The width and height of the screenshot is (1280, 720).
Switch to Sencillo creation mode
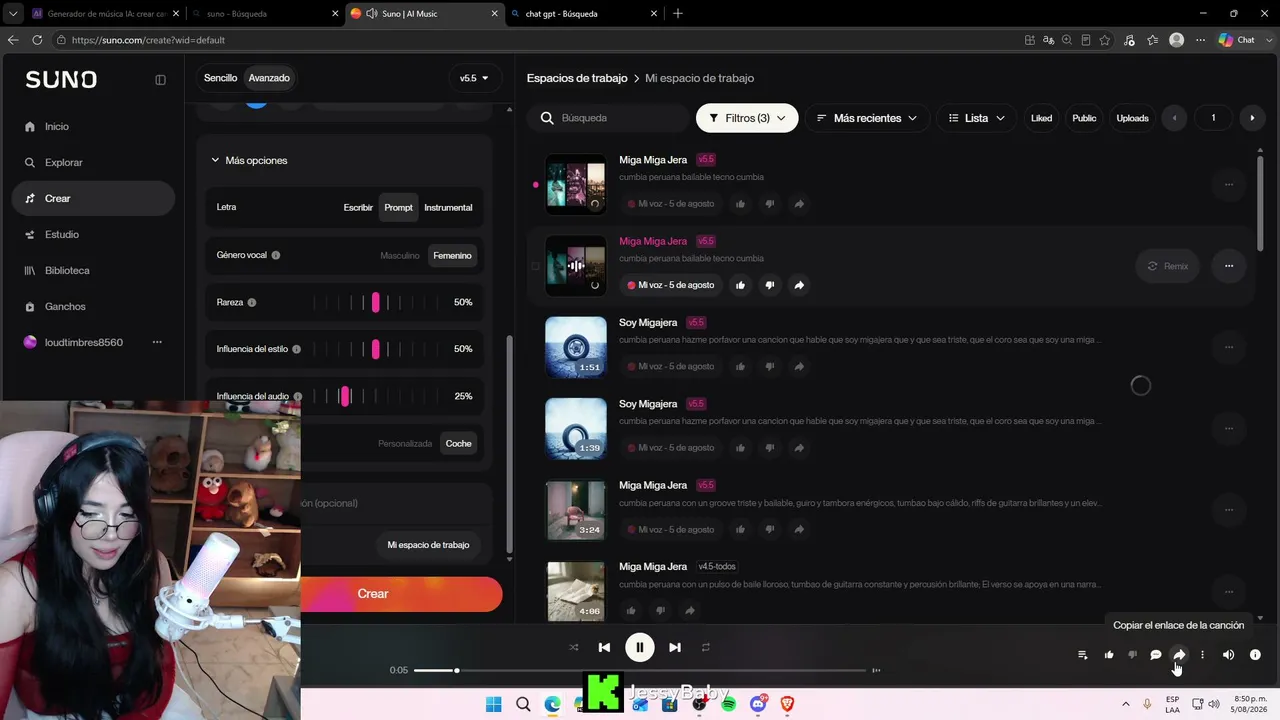click(221, 78)
